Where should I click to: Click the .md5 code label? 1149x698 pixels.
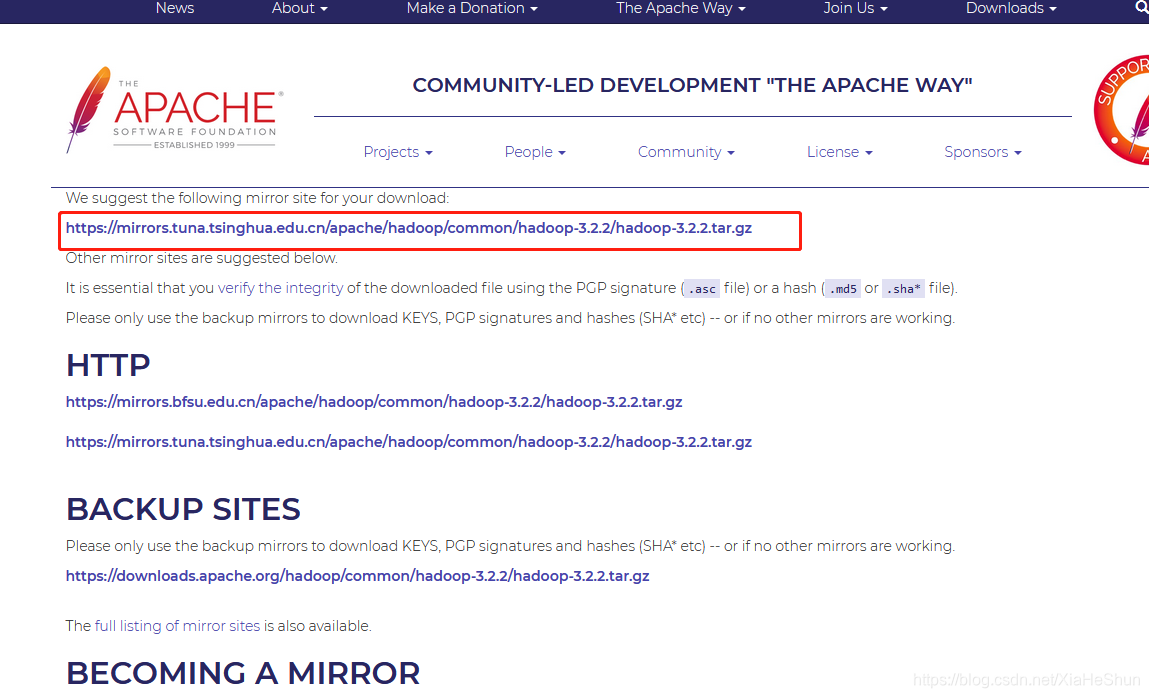843,289
